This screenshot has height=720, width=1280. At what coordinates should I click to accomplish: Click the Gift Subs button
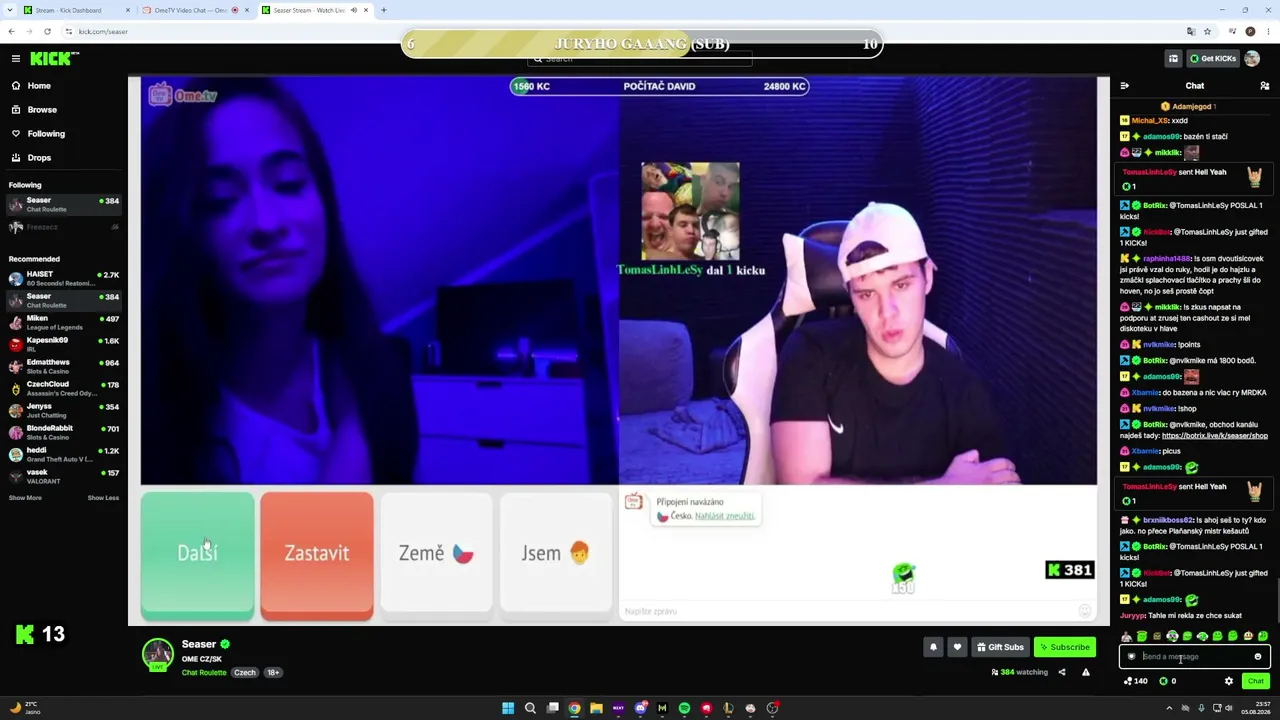pos(1000,647)
